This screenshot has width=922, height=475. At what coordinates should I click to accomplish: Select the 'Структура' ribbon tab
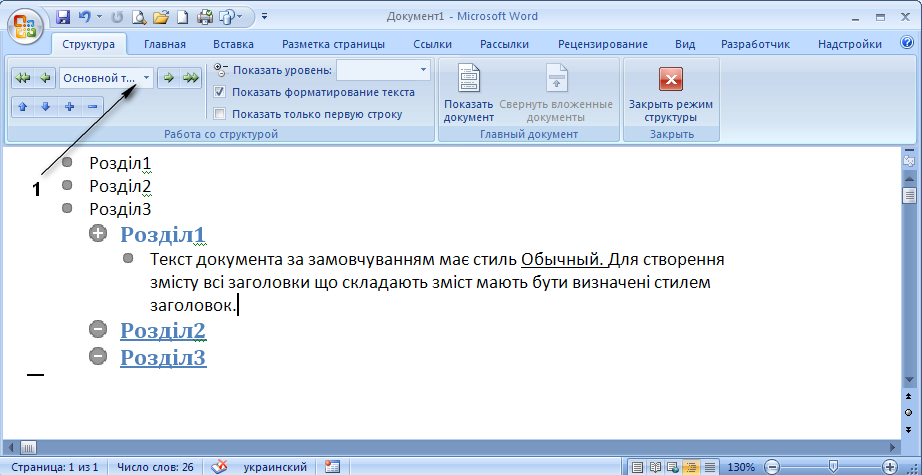89,44
